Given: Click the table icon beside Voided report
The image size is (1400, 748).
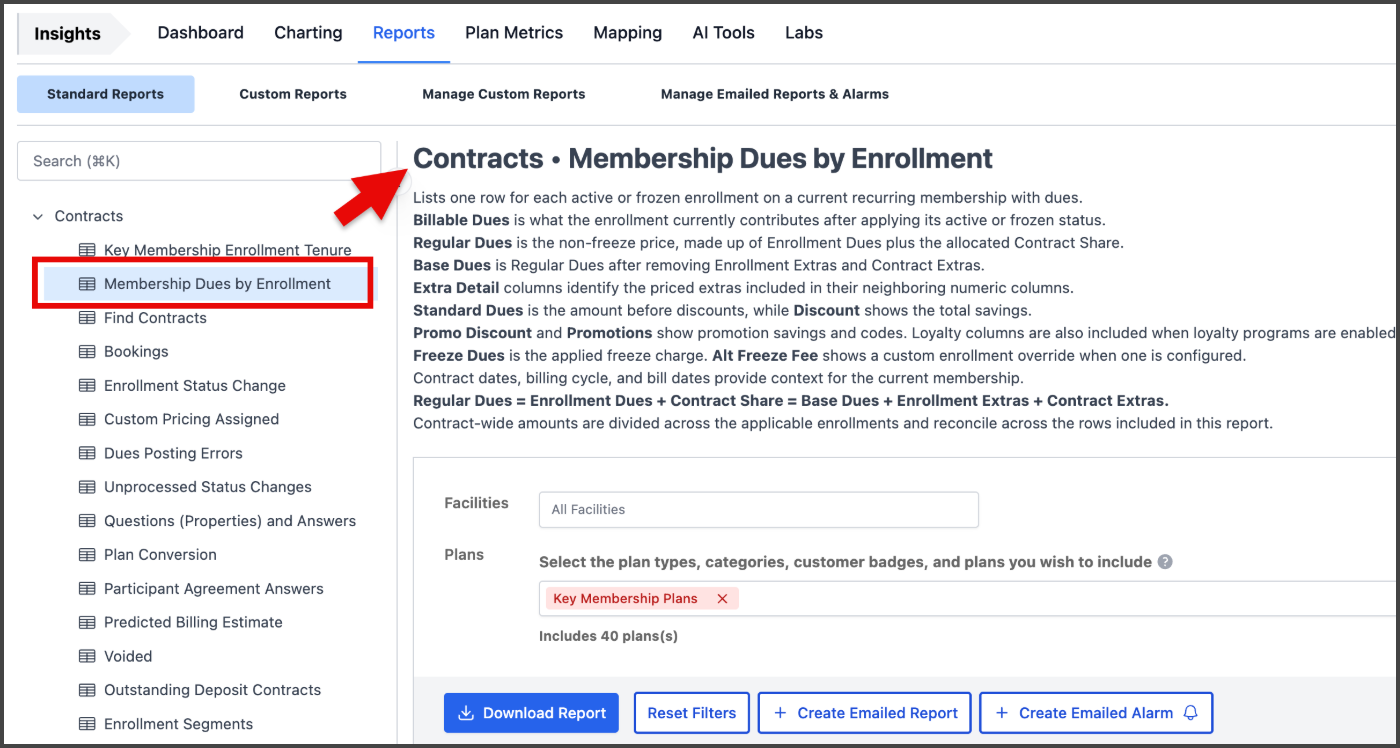Looking at the screenshot, I should (87, 656).
